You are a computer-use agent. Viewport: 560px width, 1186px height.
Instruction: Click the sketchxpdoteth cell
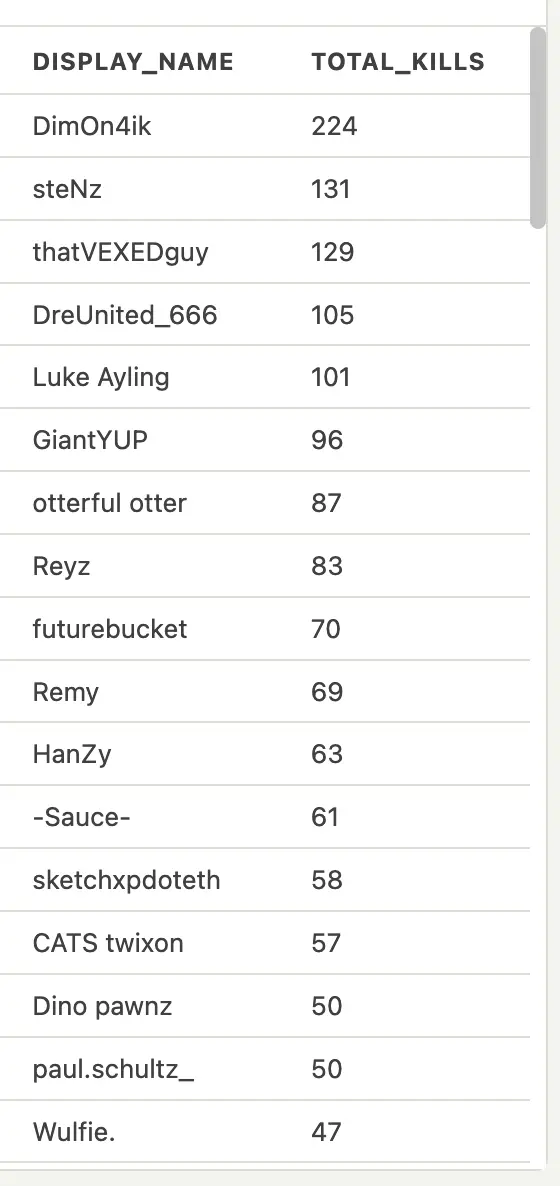[126, 880]
